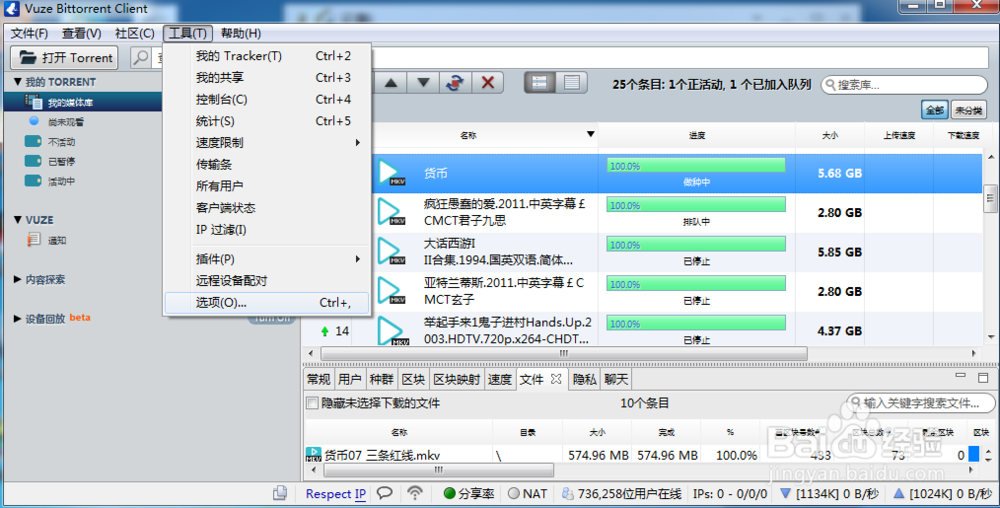Click the move-down arrow toolbar icon

pyautogui.click(x=423, y=83)
